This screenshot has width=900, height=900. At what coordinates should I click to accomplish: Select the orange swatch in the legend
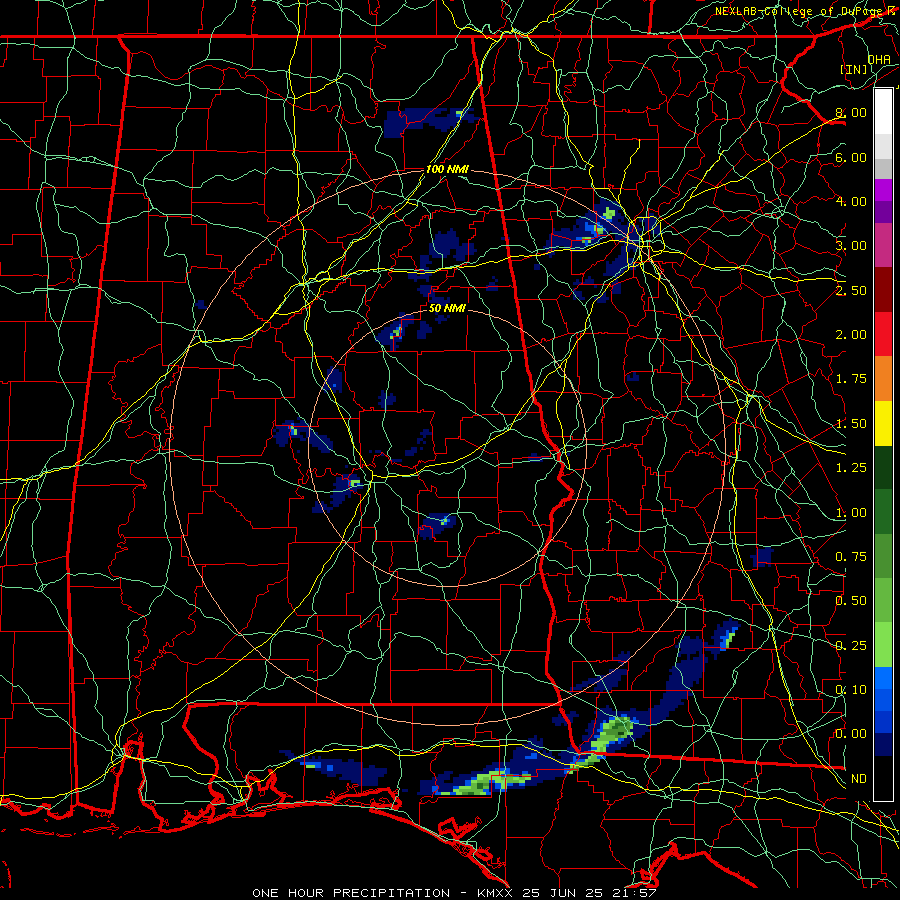(x=883, y=379)
